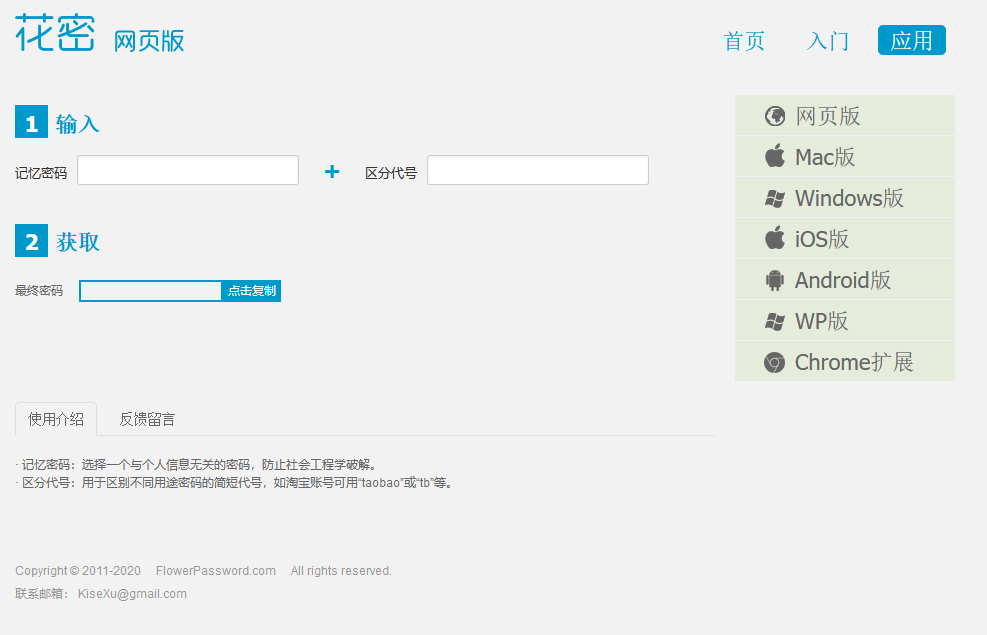The height and width of the screenshot is (635, 987).
Task: Click the Chrome icon beside Chrome扩展
Action: click(x=774, y=362)
